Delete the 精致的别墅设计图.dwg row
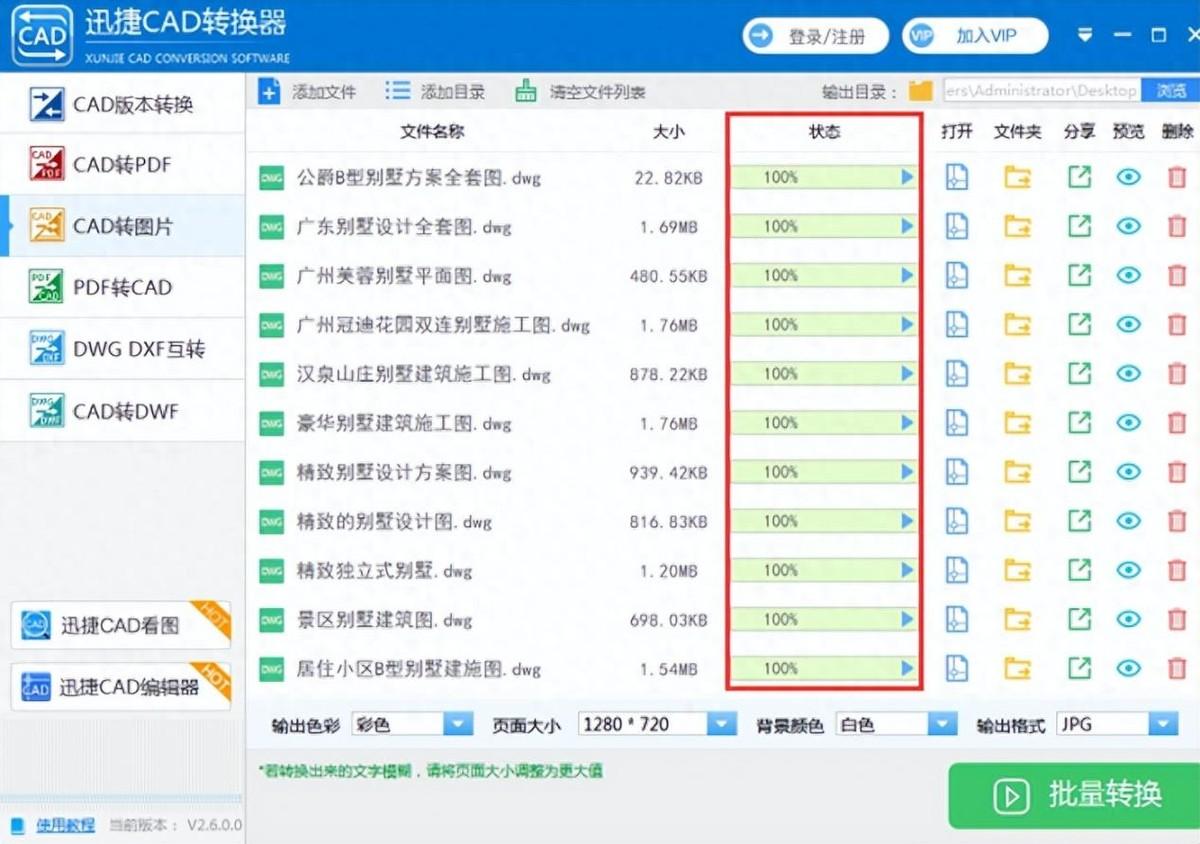 [1177, 521]
